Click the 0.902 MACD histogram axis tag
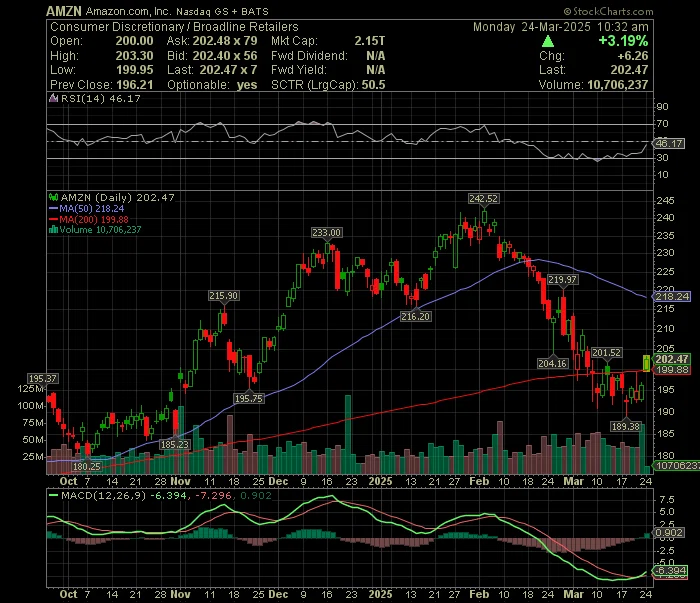This screenshot has height=603, width=700. (669, 532)
